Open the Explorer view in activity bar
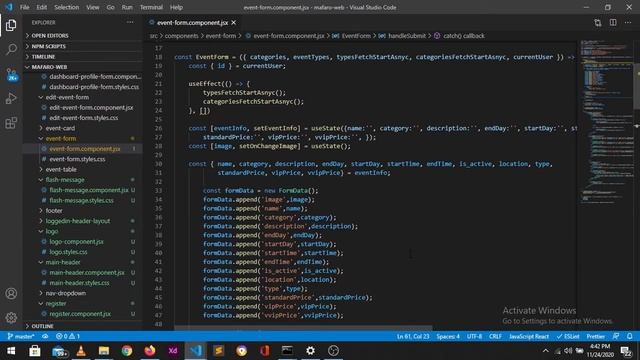This screenshot has width=640, height=360. 11,25
